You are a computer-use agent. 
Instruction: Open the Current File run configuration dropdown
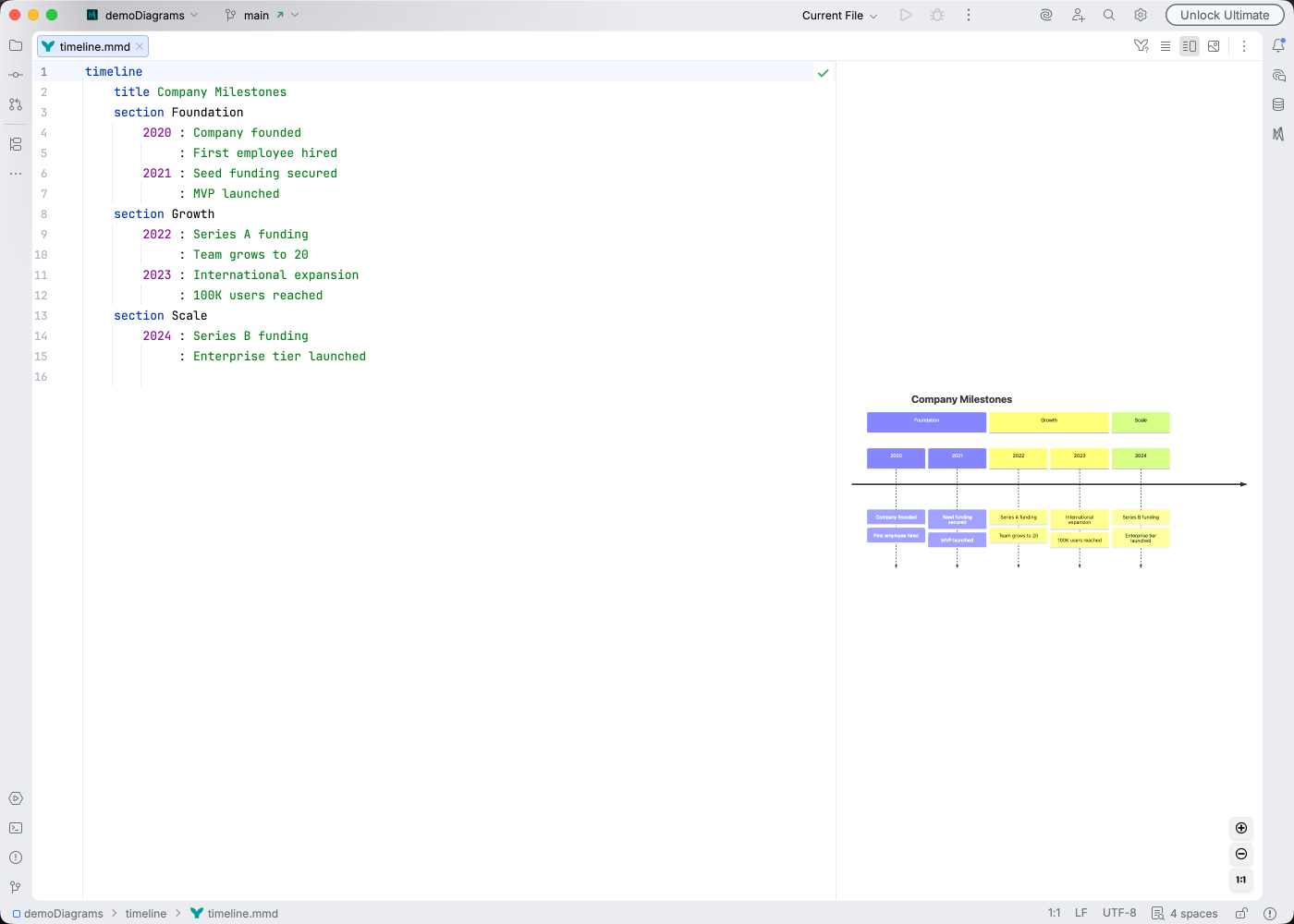[x=836, y=15]
